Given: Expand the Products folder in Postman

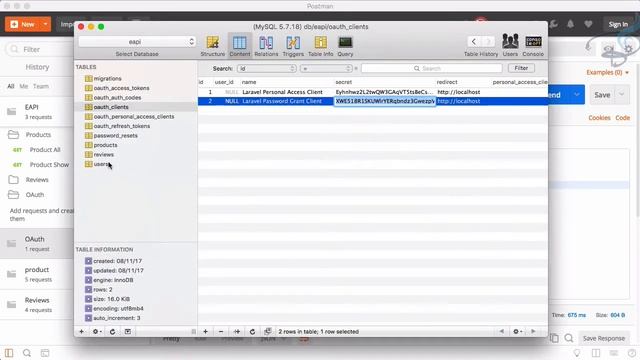Looking at the screenshot, I should pyautogui.click(x=37, y=135).
